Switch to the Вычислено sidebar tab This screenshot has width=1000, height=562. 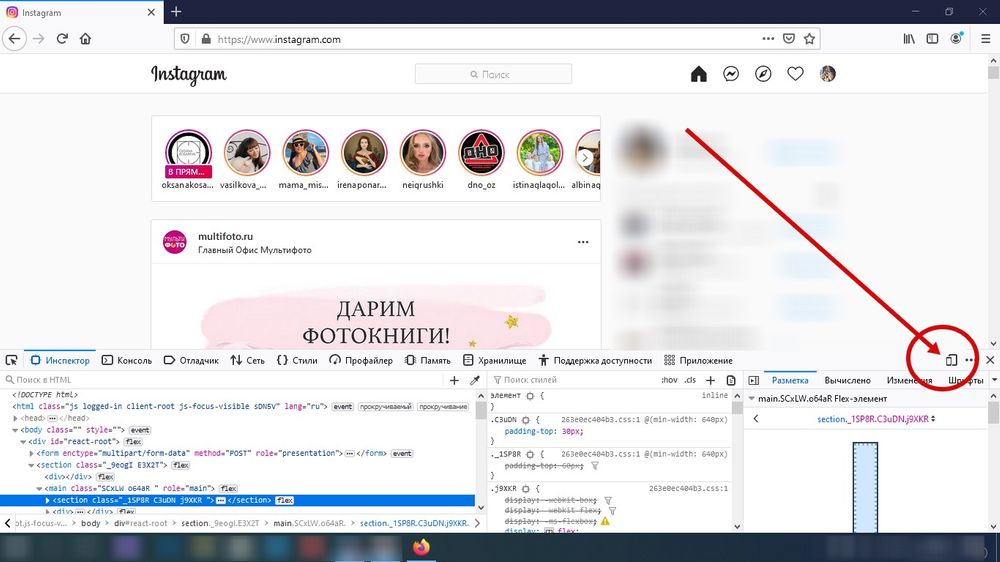coord(847,380)
